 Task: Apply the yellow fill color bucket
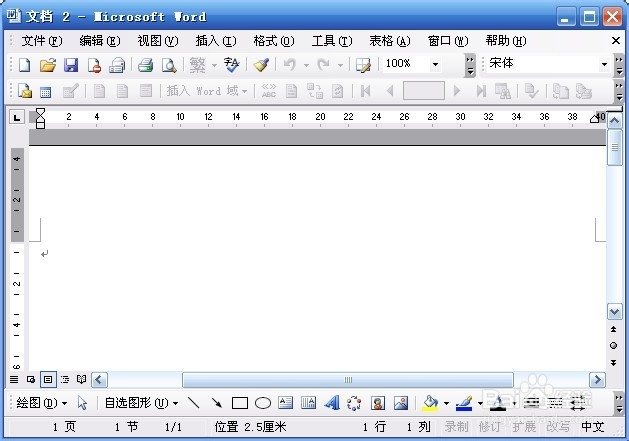tap(430, 403)
